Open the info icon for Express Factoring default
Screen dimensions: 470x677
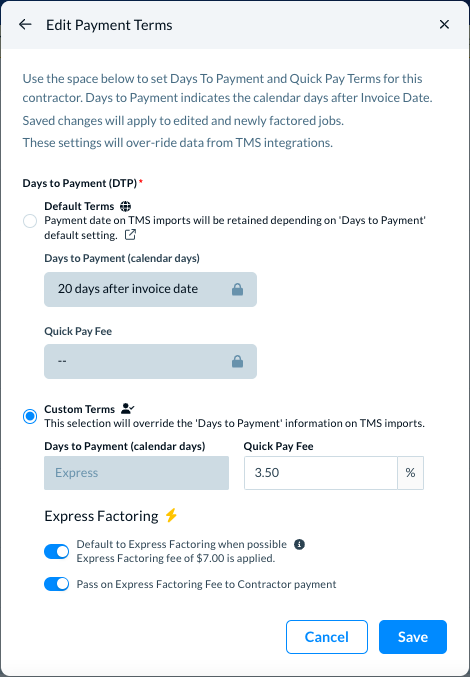[x=299, y=544]
